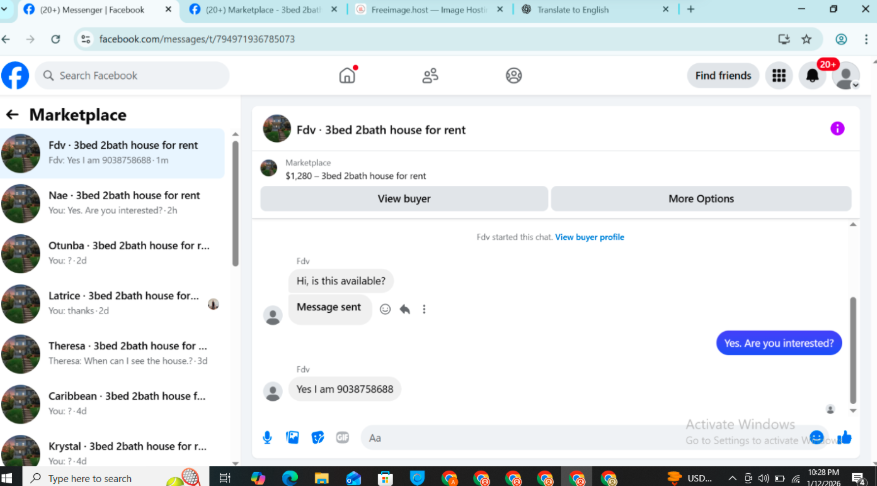Image resolution: width=877 pixels, height=486 pixels.
Task: Close the Freeimage.host tab
Action: (x=500, y=10)
